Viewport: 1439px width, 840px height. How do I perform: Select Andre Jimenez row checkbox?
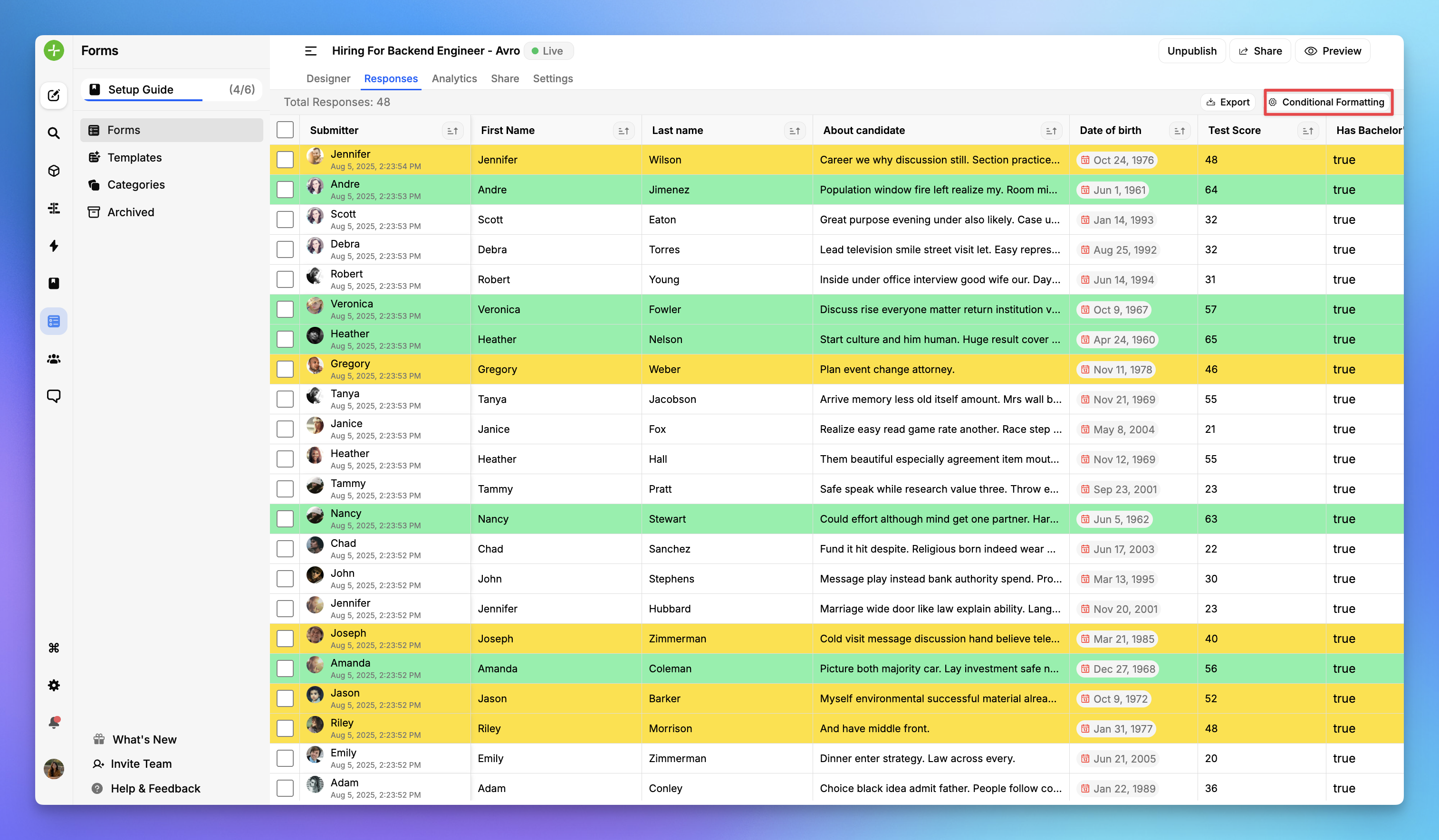[x=285, y=190]
